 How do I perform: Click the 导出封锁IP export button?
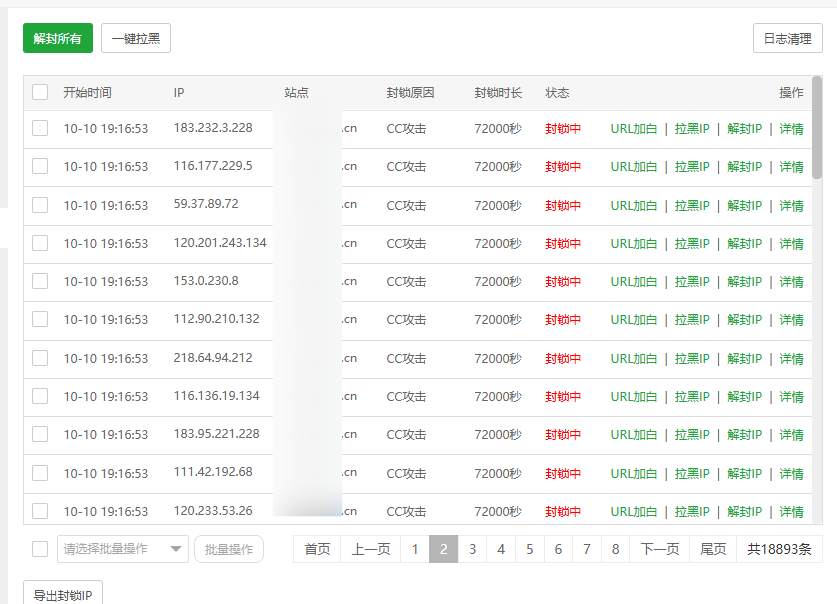coord(62,595)
